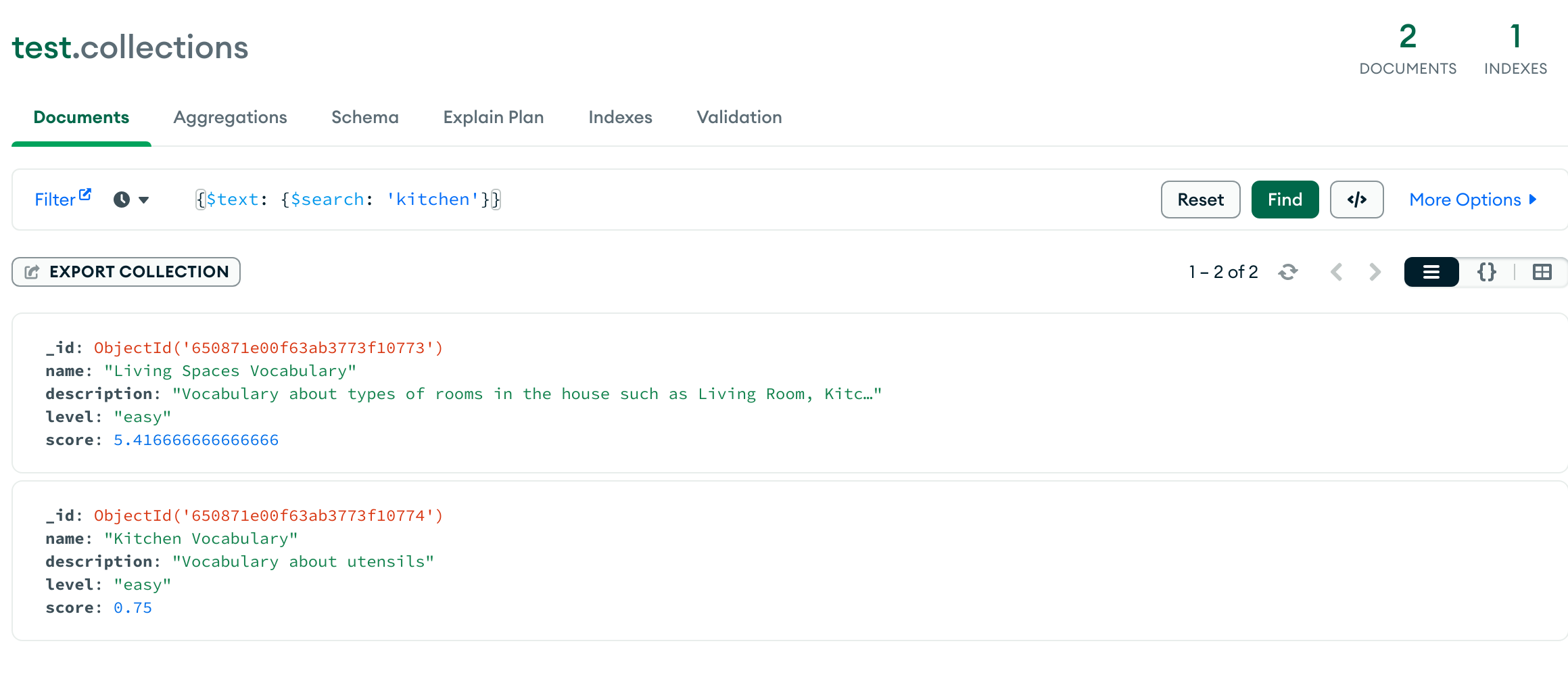This screenshot has width=1568, height=675.
Task: Open the query history clock icon
Action: pos(122,200)
